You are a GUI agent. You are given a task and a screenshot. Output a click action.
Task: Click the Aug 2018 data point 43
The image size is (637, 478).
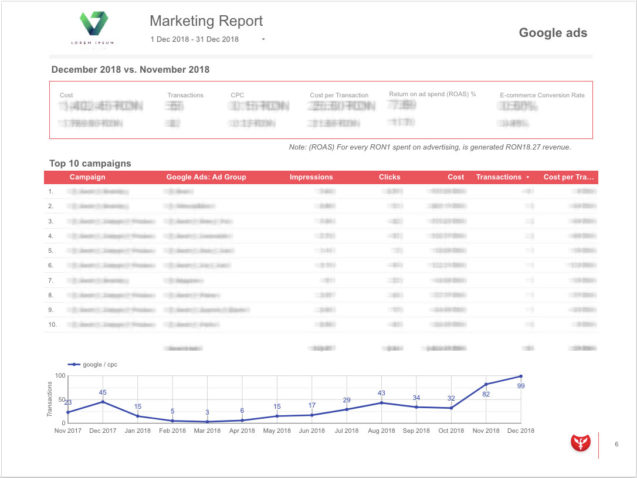pos(381,403)
